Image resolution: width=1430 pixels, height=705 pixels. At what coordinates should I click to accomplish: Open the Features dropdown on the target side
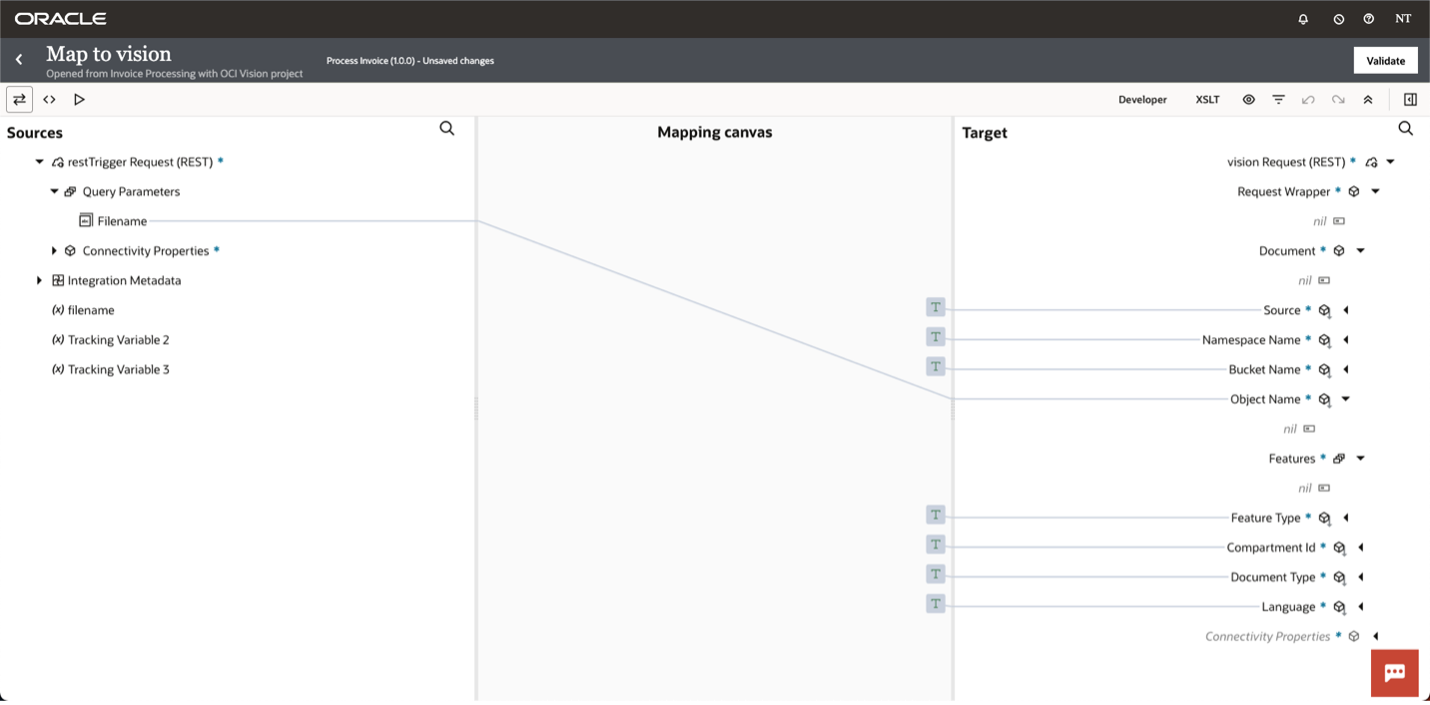point(1358,458)
